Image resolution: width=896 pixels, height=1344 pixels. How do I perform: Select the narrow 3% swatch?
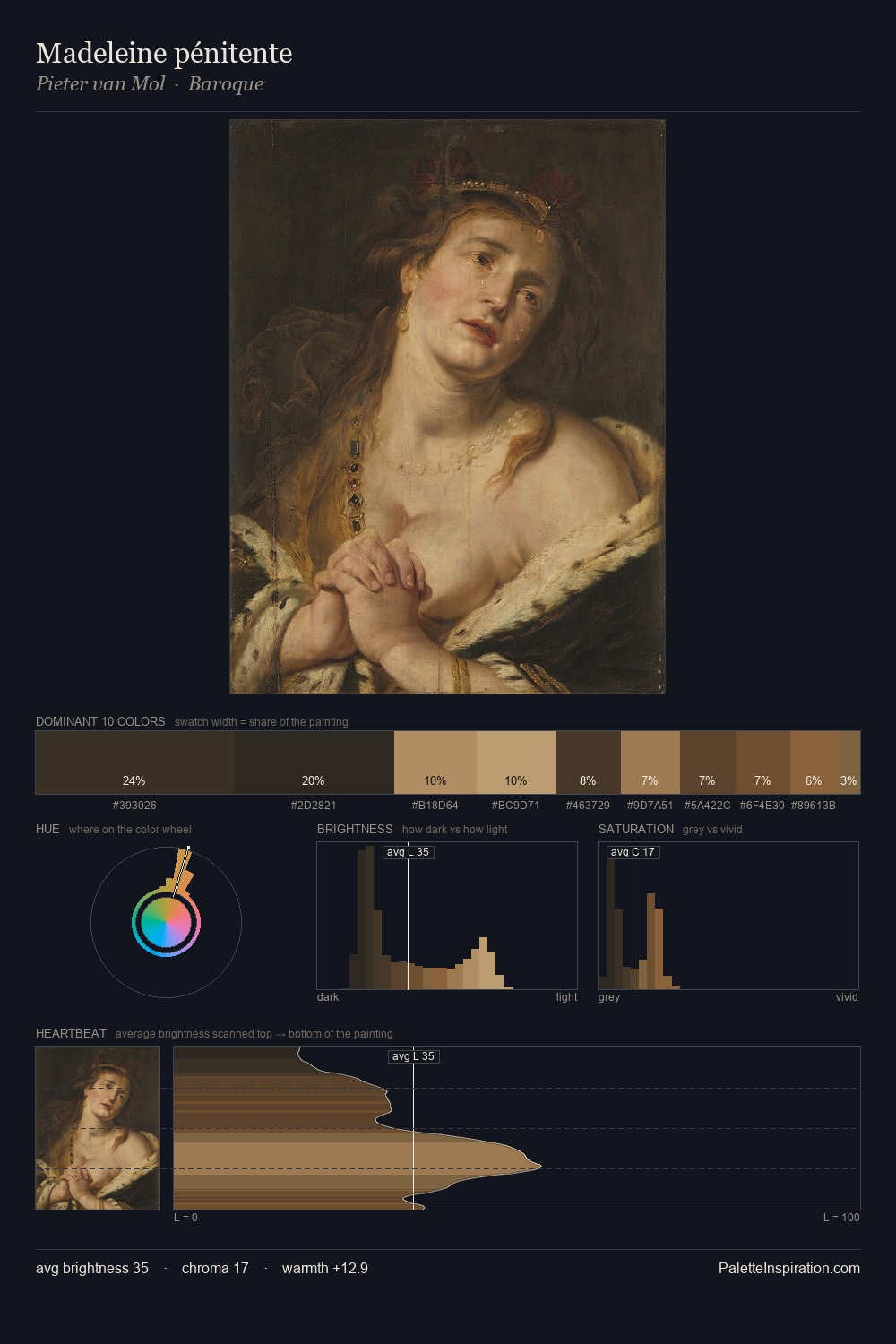coord(849,762)
